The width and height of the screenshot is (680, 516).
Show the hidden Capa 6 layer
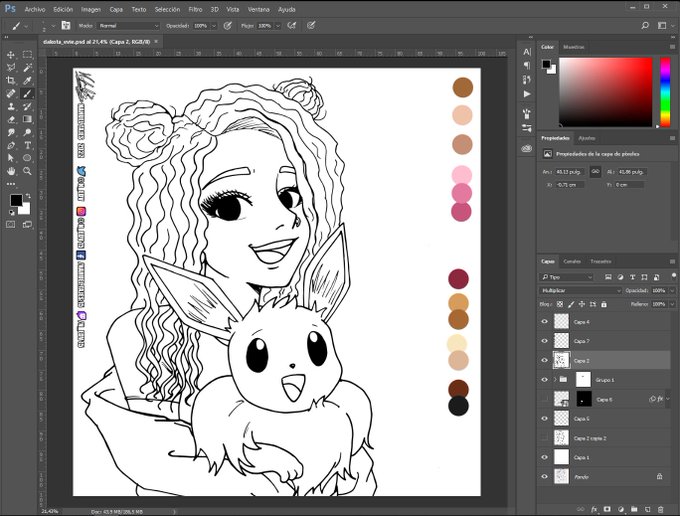545,399
